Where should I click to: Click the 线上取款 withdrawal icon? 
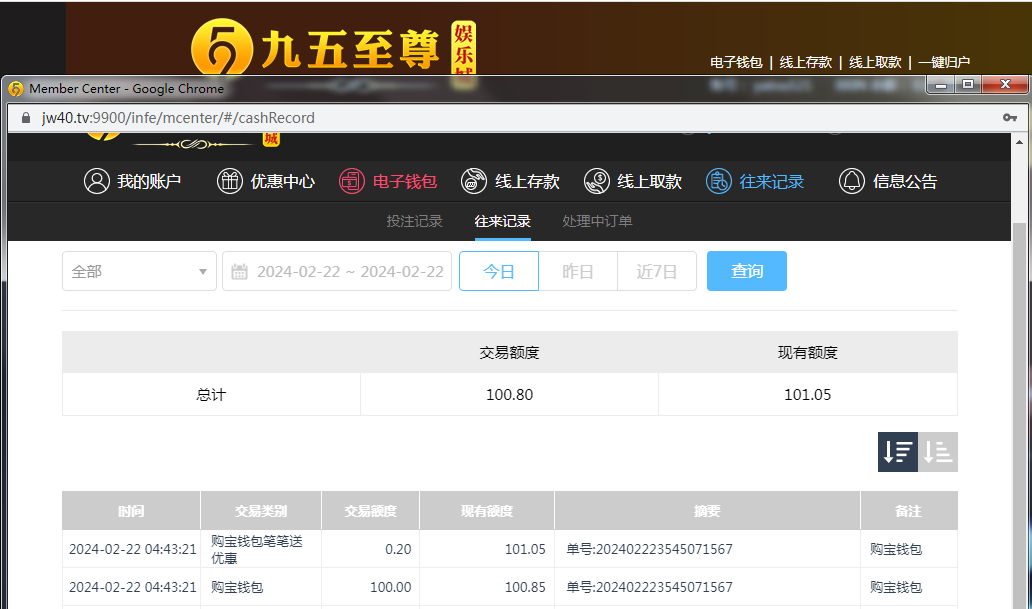tap(597, 181)
